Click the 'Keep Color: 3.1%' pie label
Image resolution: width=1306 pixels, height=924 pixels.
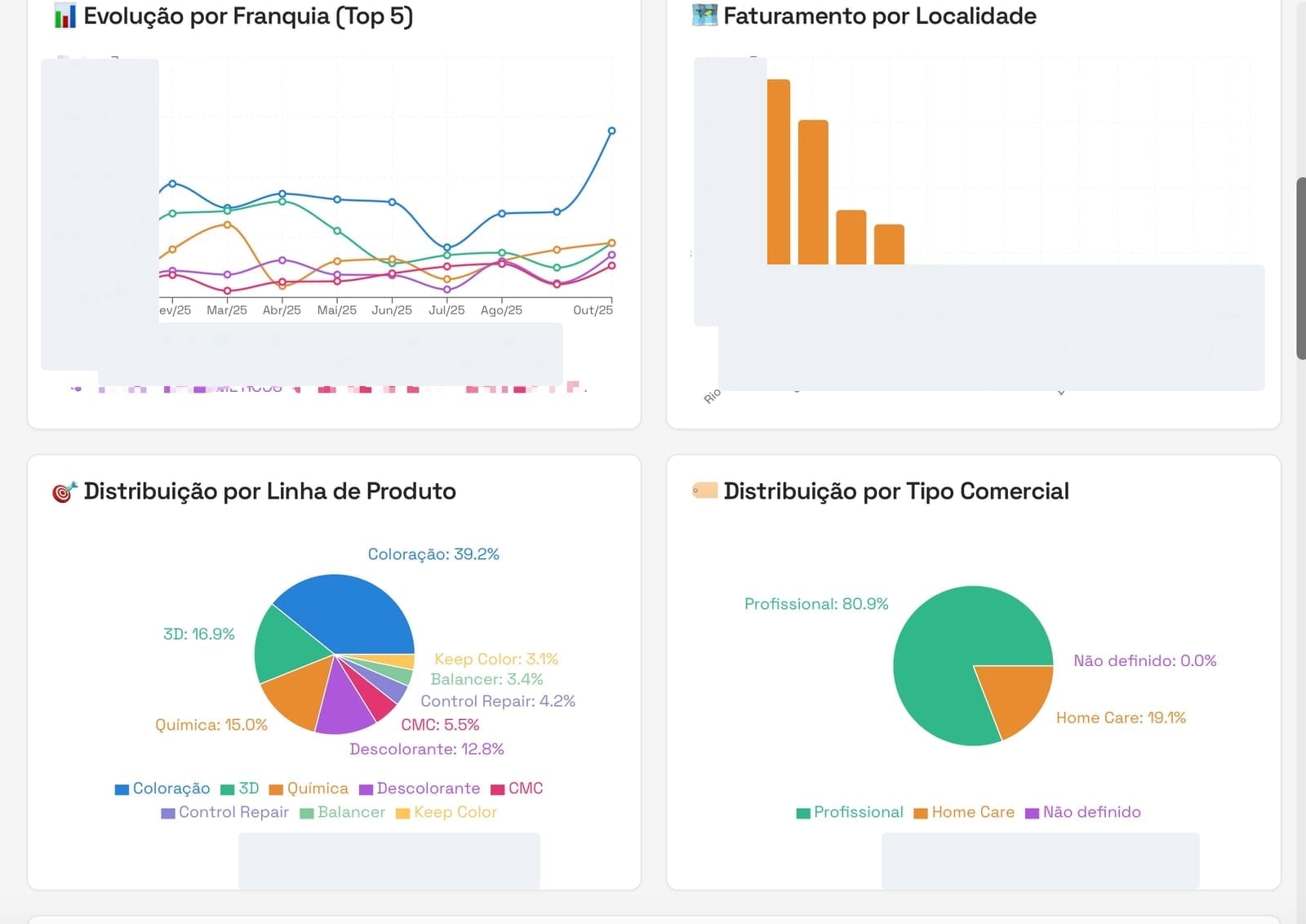pyautogui.click(x=496, y=659)
